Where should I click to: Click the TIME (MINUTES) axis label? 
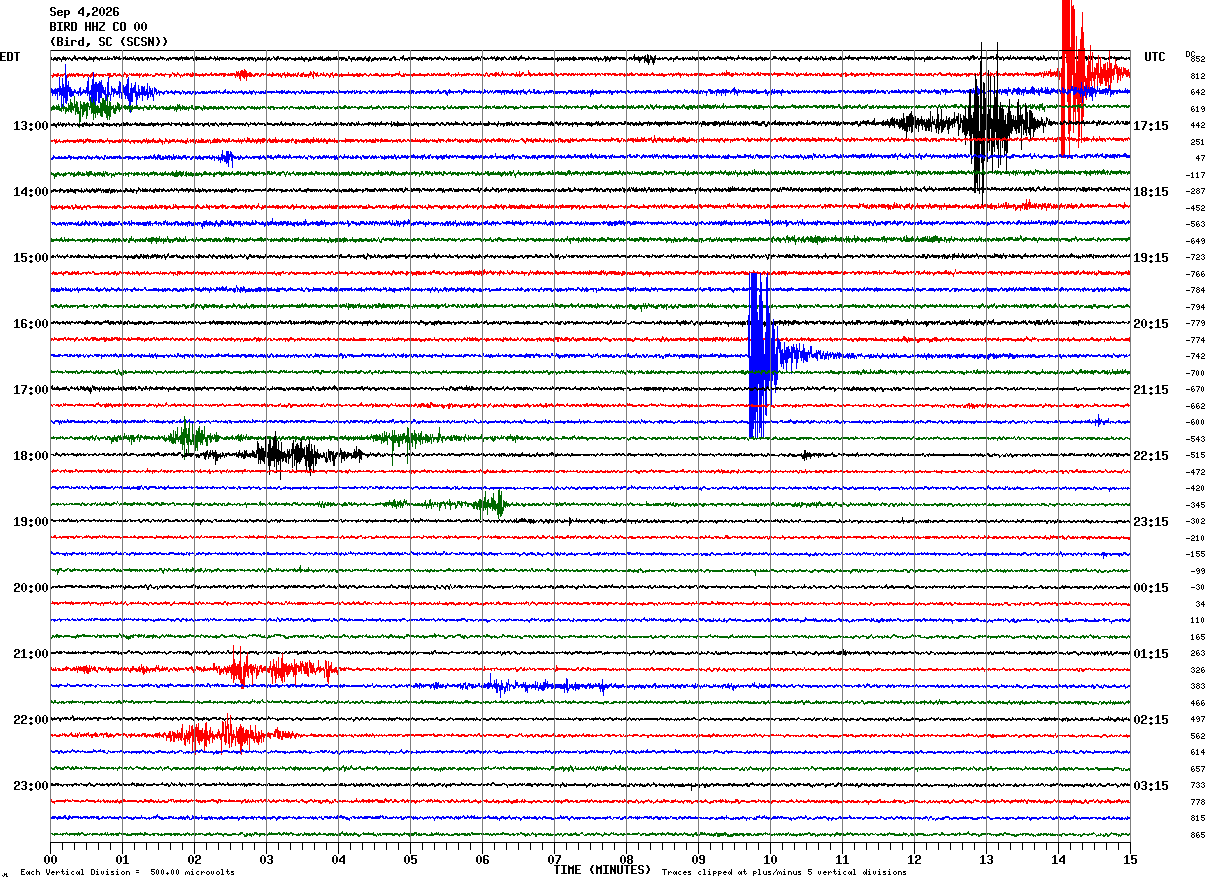point(602,870)
